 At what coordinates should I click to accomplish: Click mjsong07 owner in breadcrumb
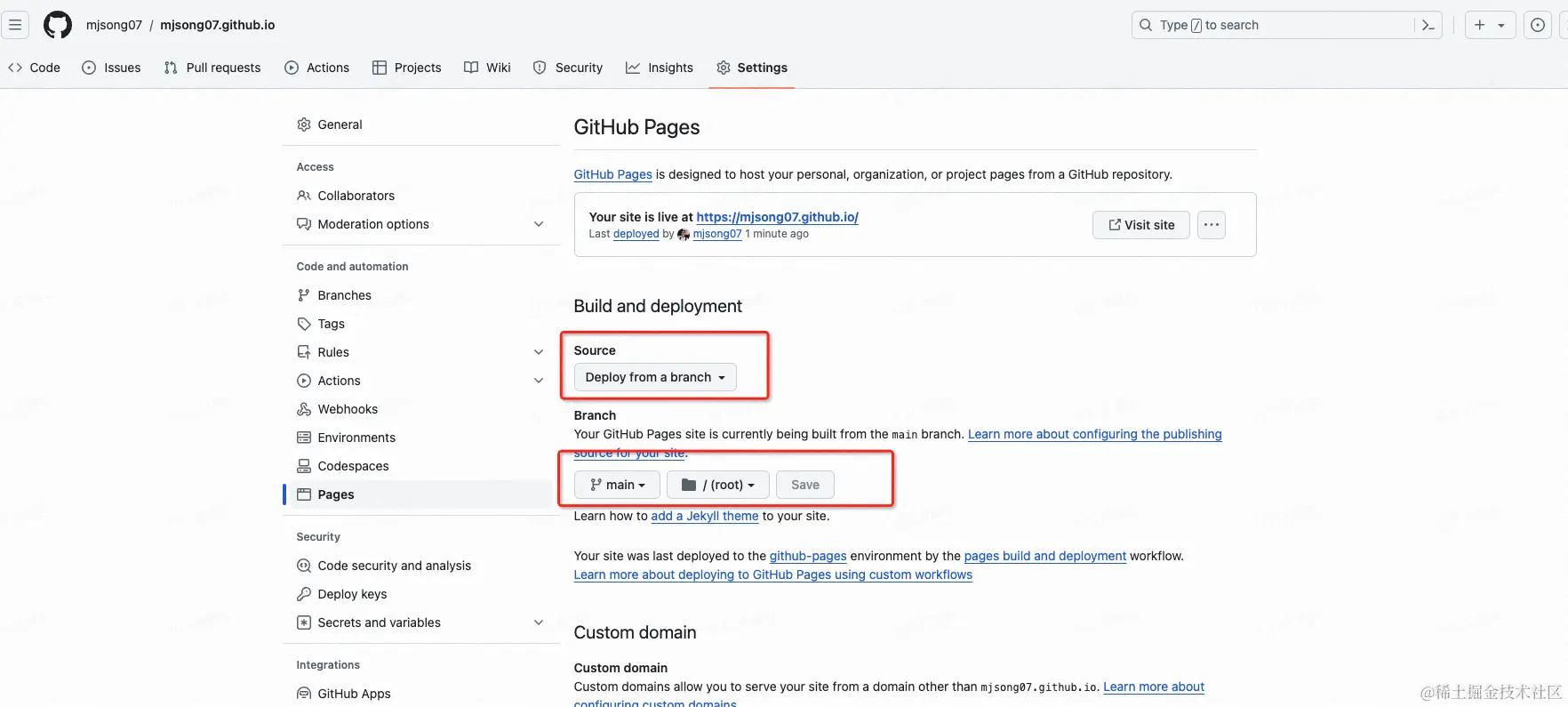coord(114,25)
